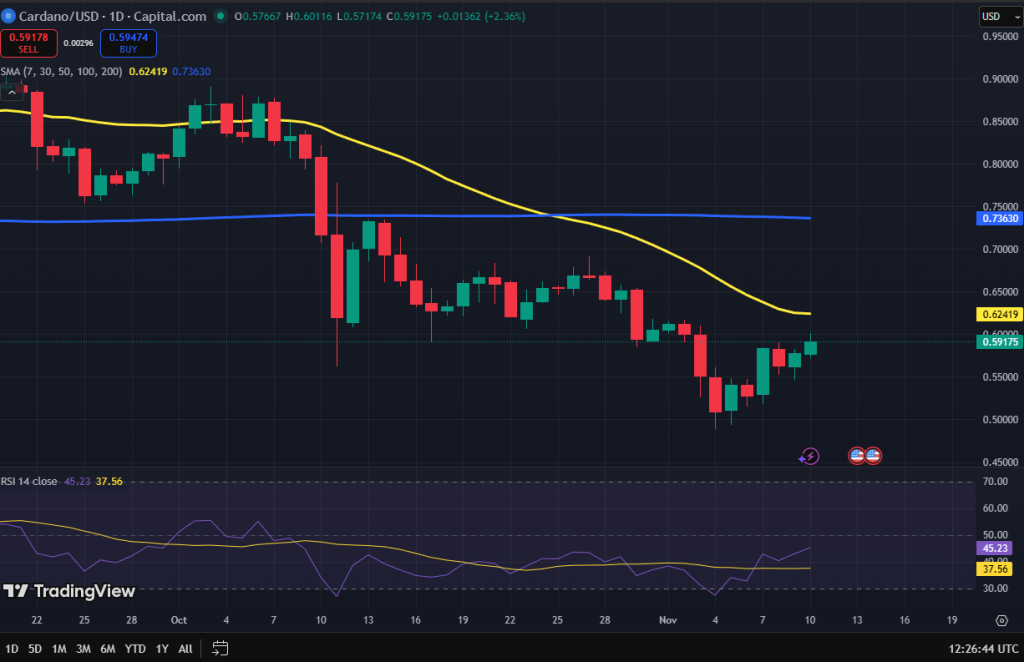Click the blue BUY button at 0.59474
The width and height of the screenshot is (1024, 662).
coord(128,43)
